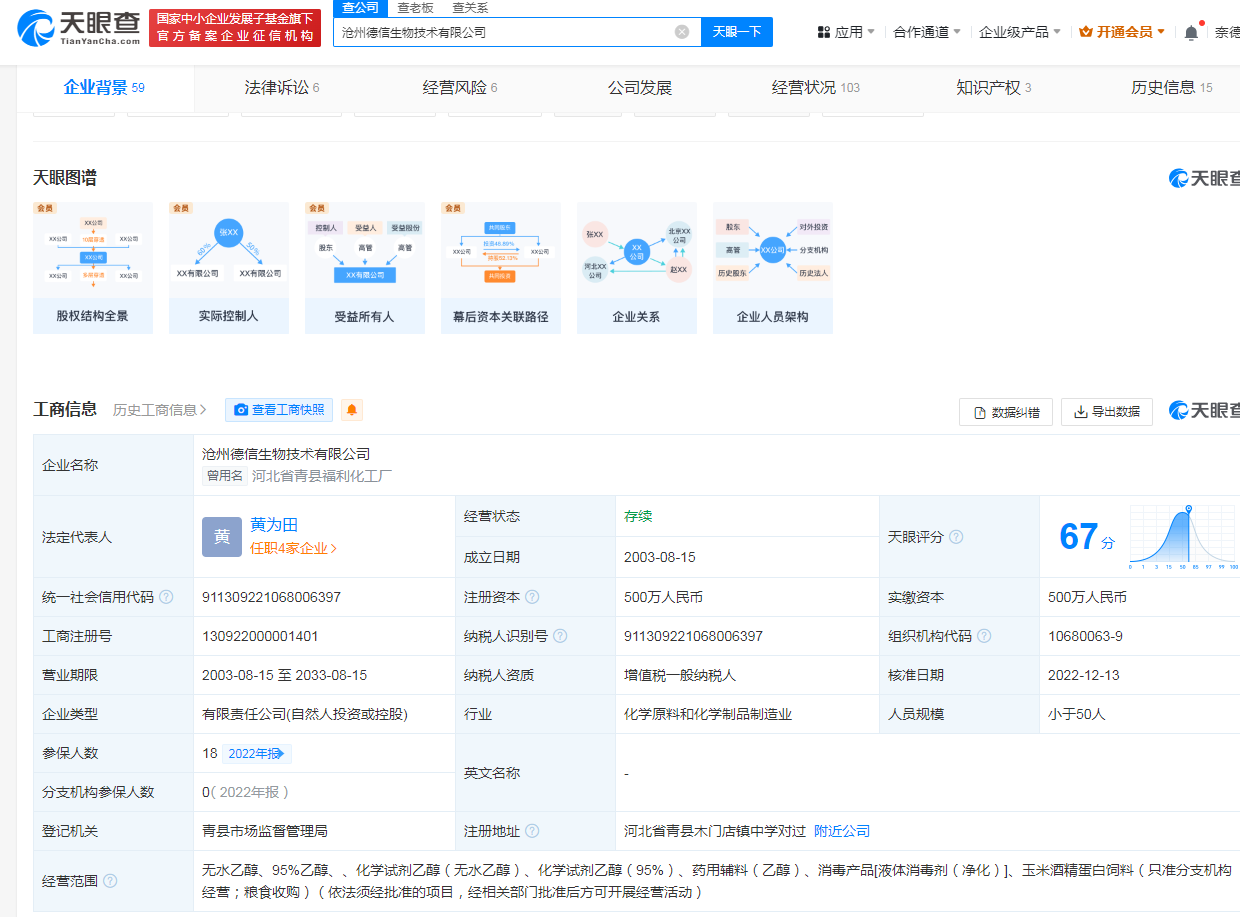The height and width of the screenshot is (917, 1240).
Task: Click the 查看工商快照 button
Action: (x=279, y=410)
